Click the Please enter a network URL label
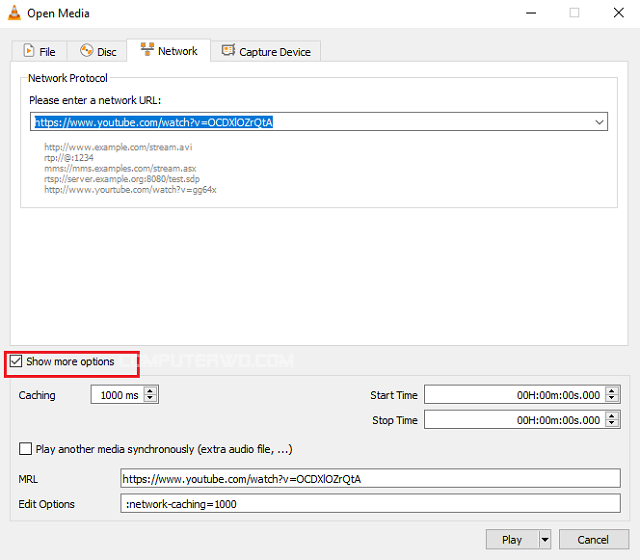Image resolution: width=640 pixels, height=560 pixels. point(95,100)
